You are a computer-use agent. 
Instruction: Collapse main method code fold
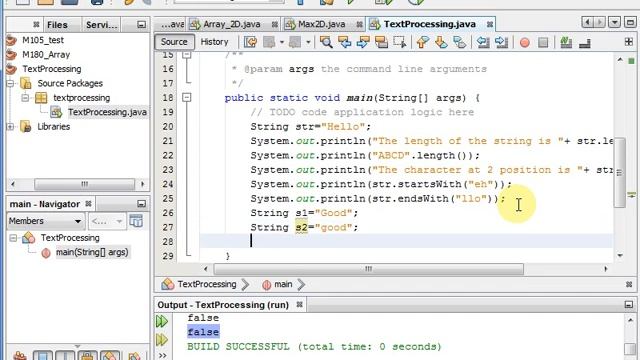coord(187,98)
